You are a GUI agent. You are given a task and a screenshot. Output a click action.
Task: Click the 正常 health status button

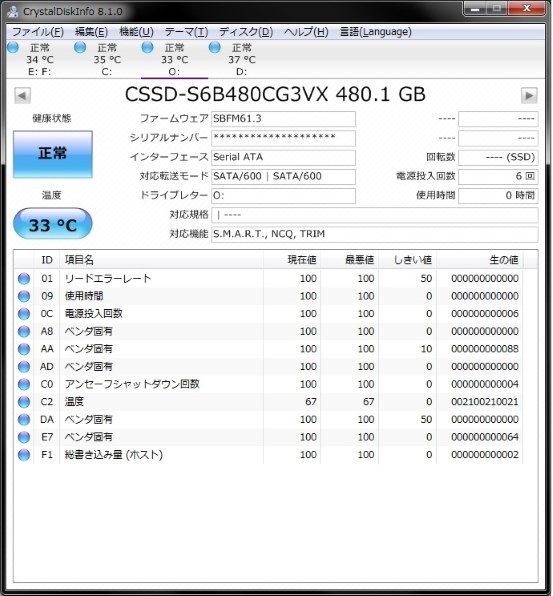click(x=53, y=154)
